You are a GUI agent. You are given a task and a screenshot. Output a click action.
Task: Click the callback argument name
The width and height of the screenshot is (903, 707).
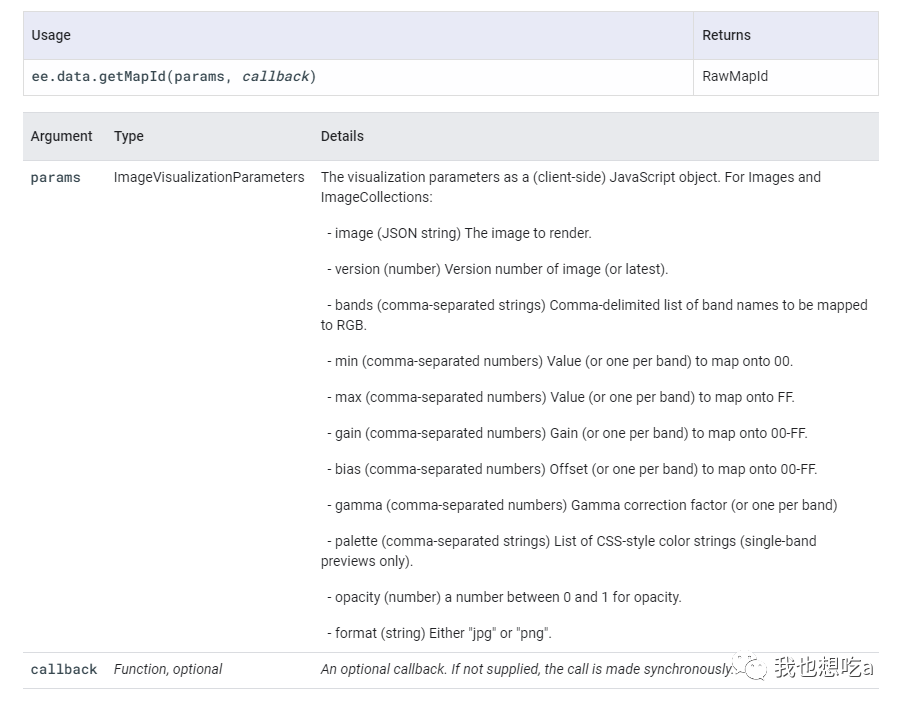64,670
